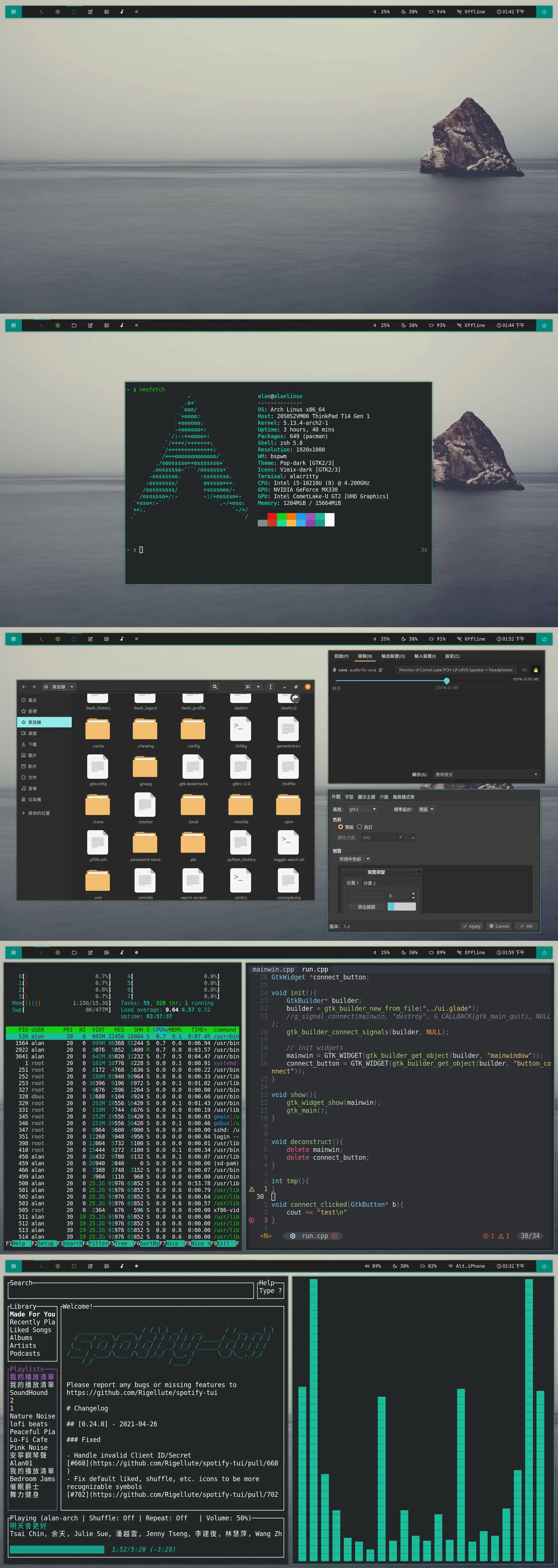Open the 圖示主題 tab
The width and height of the screenshot is (558, 1568).
366,797
